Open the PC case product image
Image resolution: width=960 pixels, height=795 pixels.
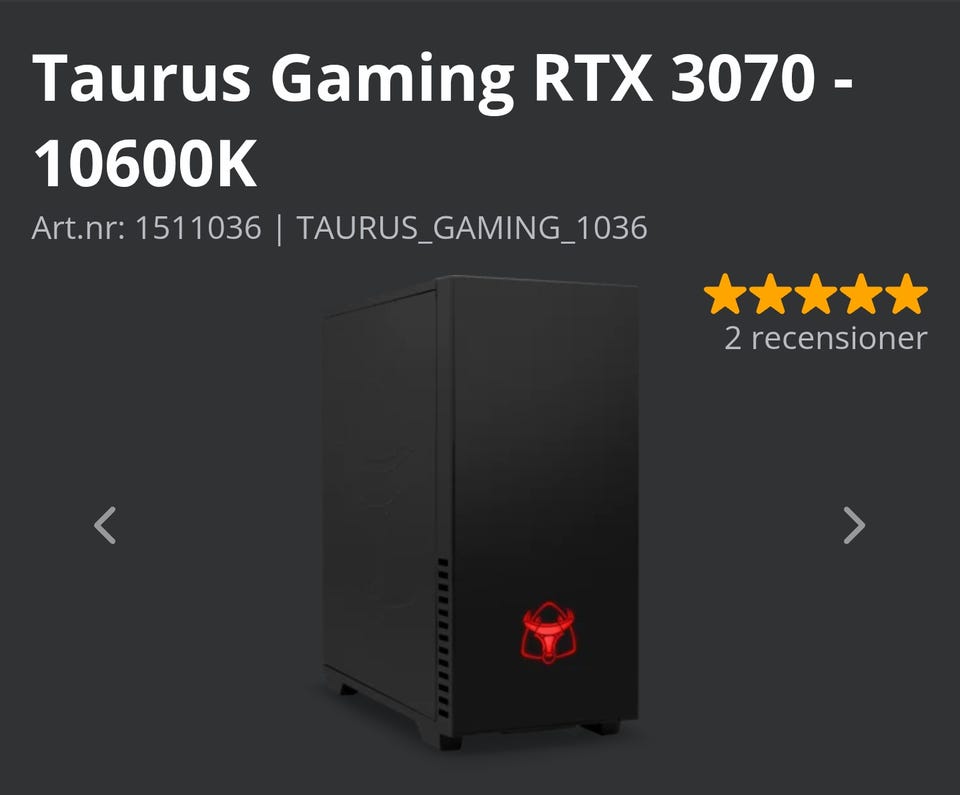tap(480, 513)
